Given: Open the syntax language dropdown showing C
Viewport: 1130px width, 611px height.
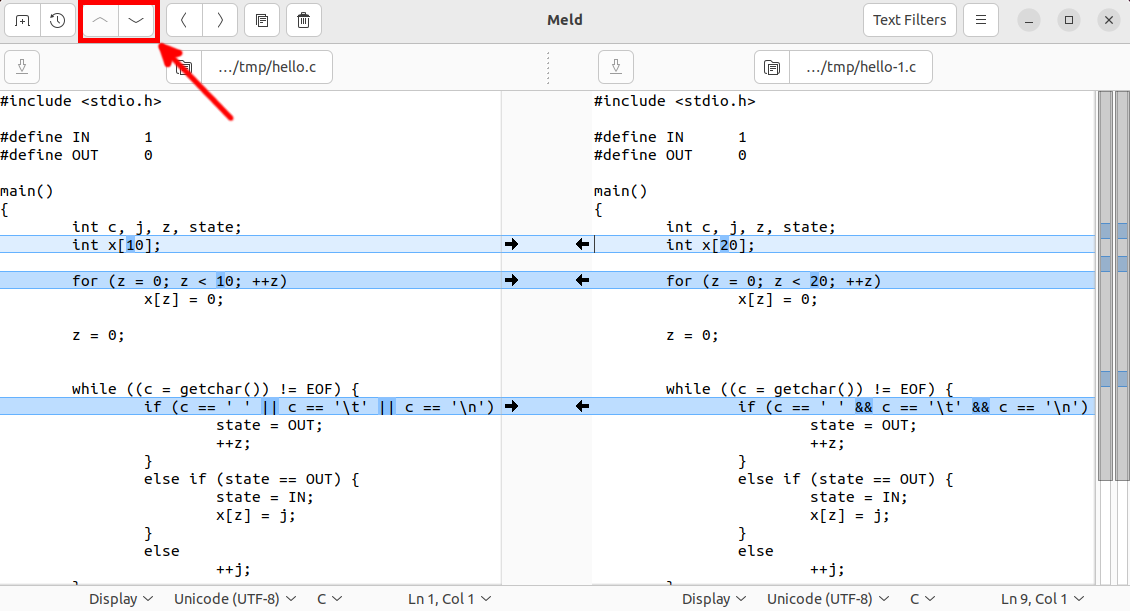Looking at the screenshot, I should [x=330, y=598].
